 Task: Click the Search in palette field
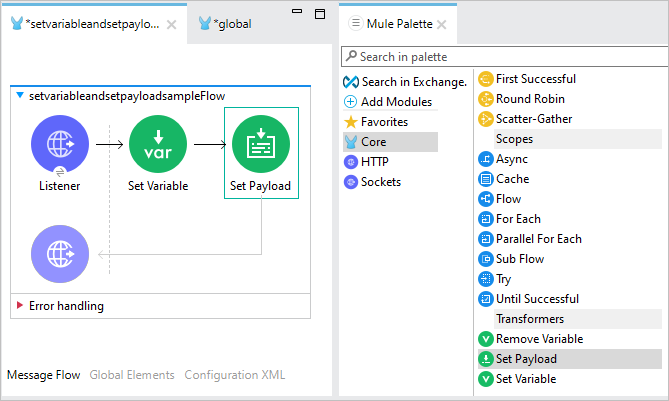click(x=505, y=57)
